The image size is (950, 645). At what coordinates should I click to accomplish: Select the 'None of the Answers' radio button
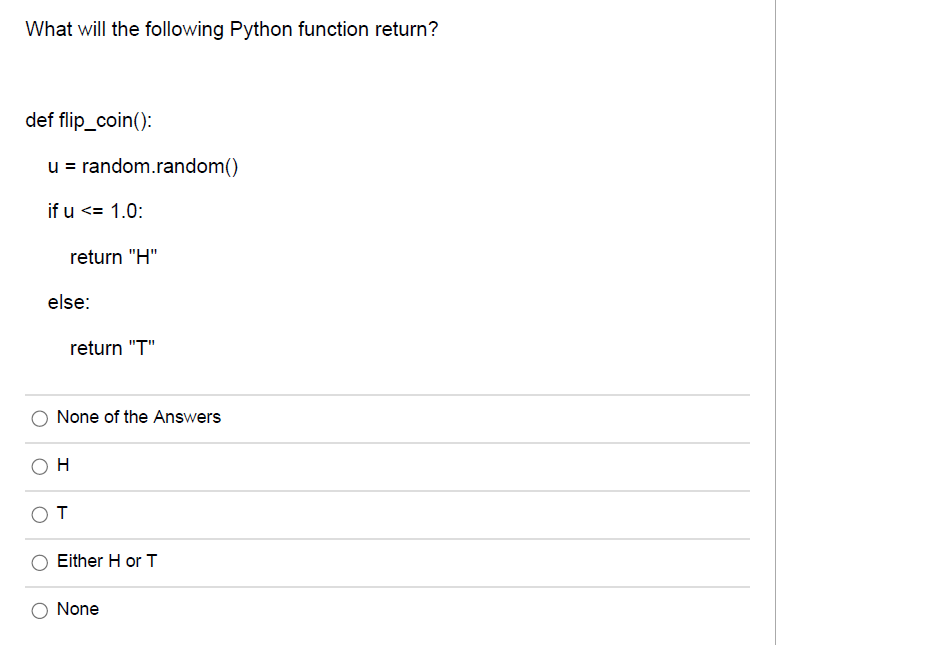40,418
